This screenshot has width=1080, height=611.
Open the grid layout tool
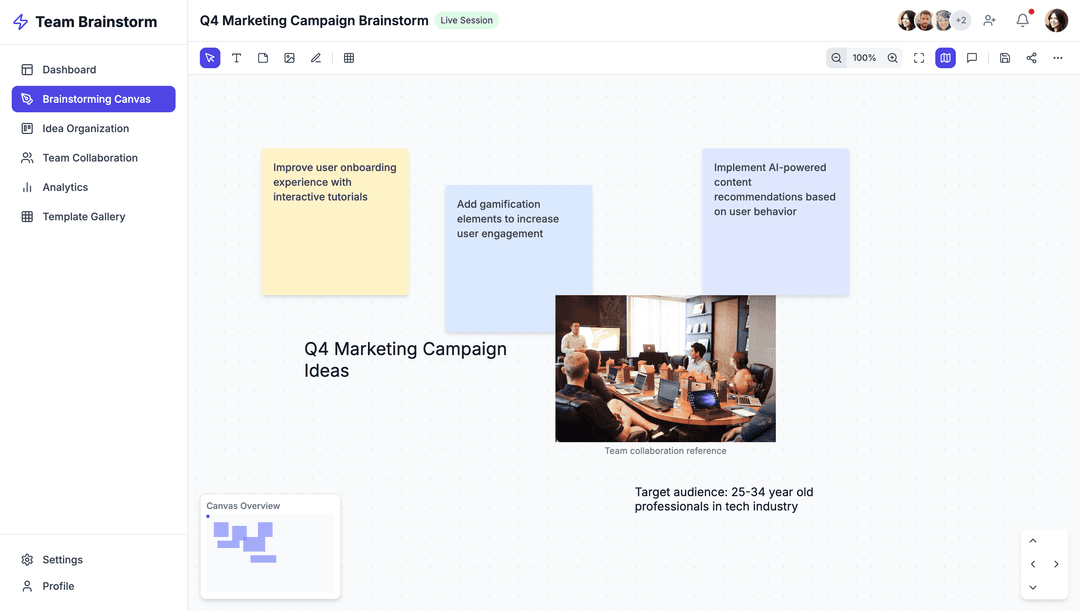pos(348,57)
